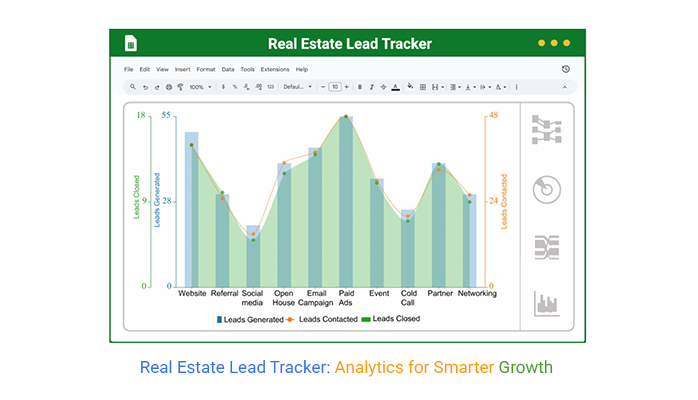The image size is (698, 400).
Task: Click the borders icon in toolbar
Action: point(423,87)
